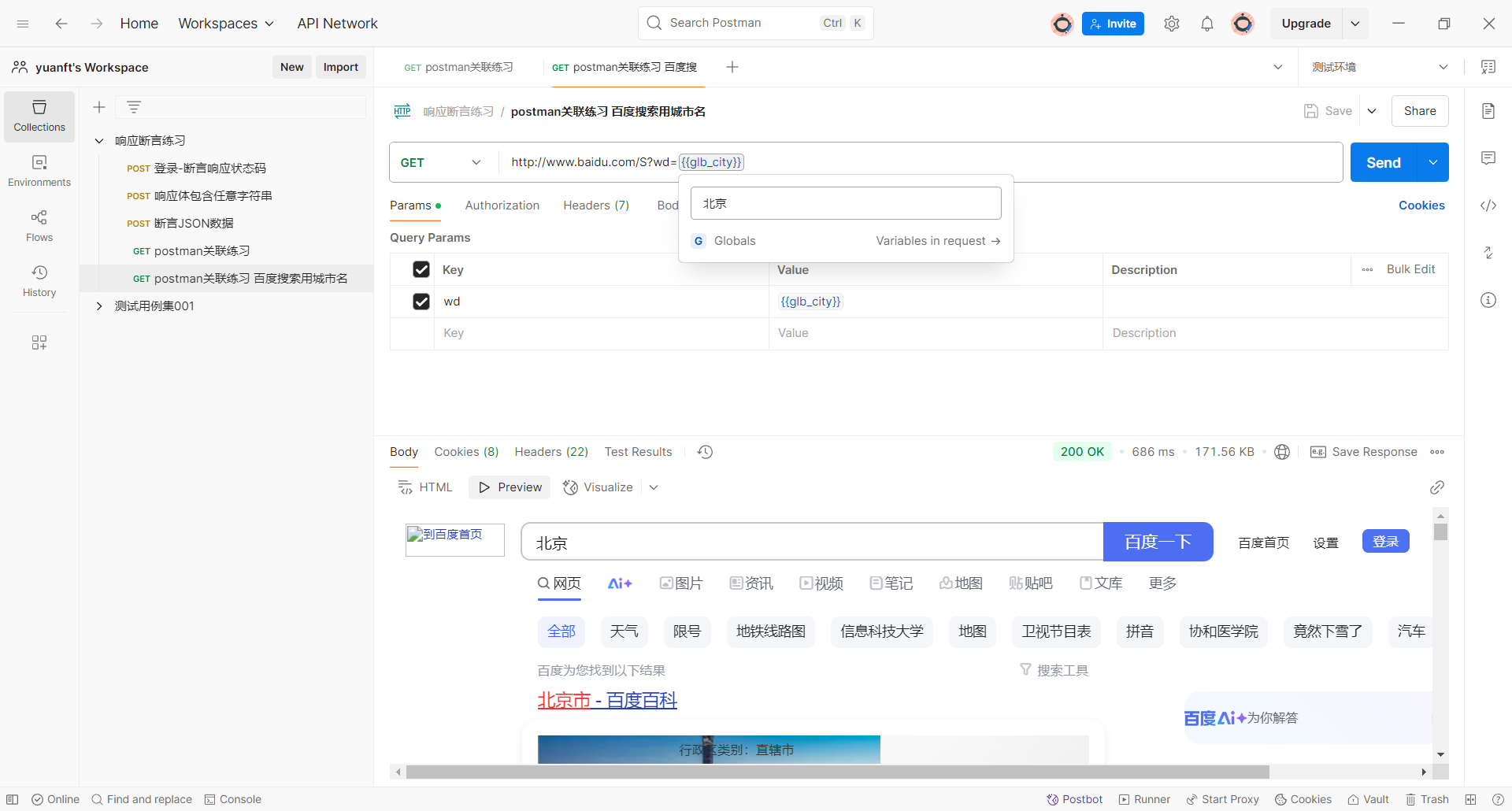Switch to response Headers (22) tab

click(551, 452)
